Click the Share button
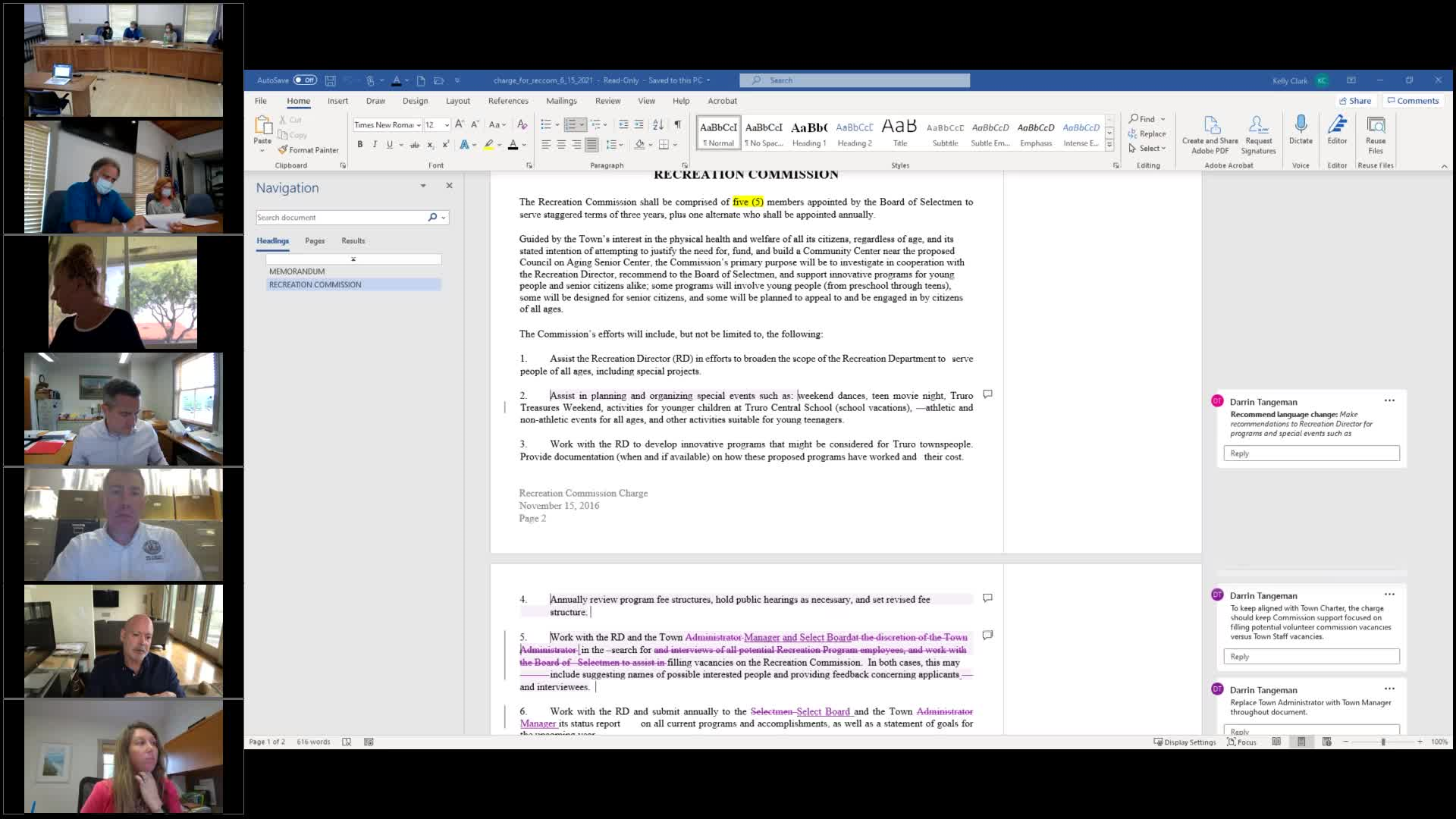The image size is (1456, 819). 1355,101
